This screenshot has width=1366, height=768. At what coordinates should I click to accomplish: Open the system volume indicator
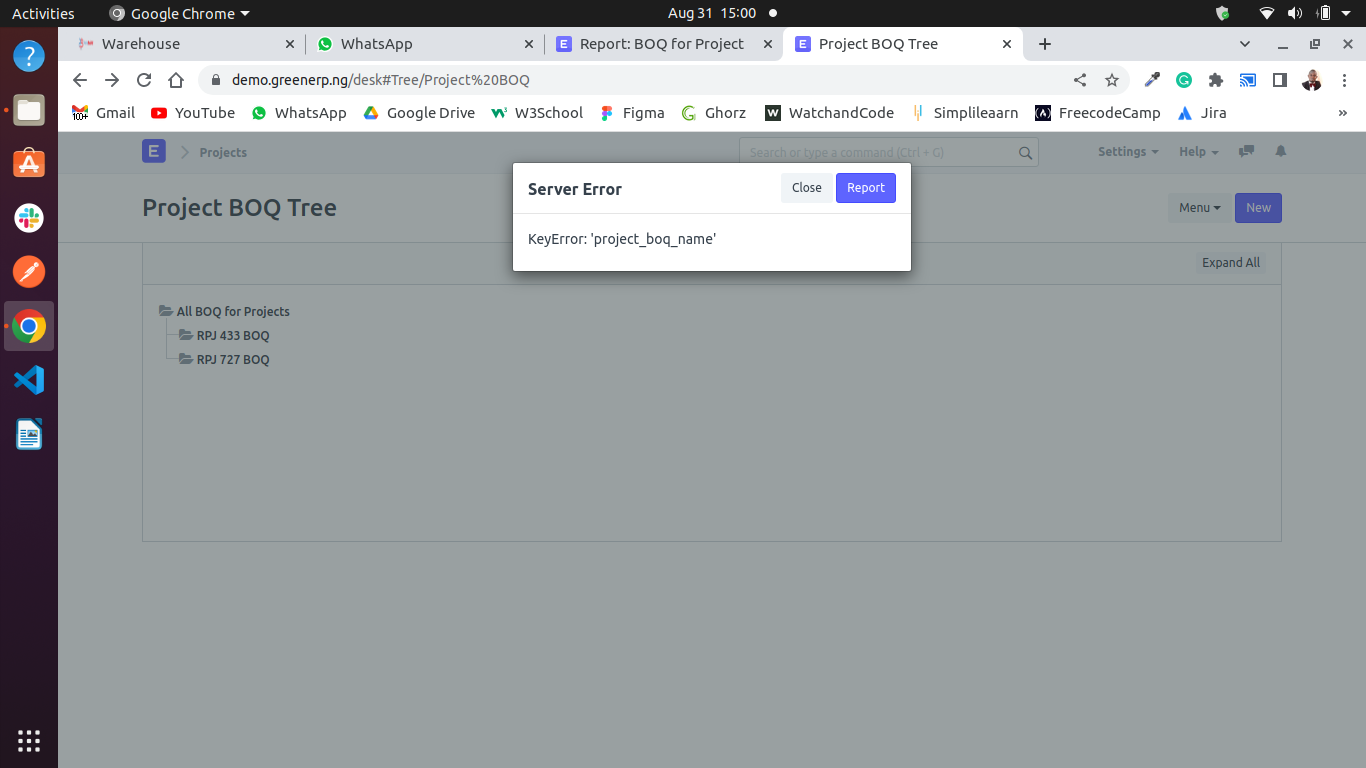tap(1295, 13)
